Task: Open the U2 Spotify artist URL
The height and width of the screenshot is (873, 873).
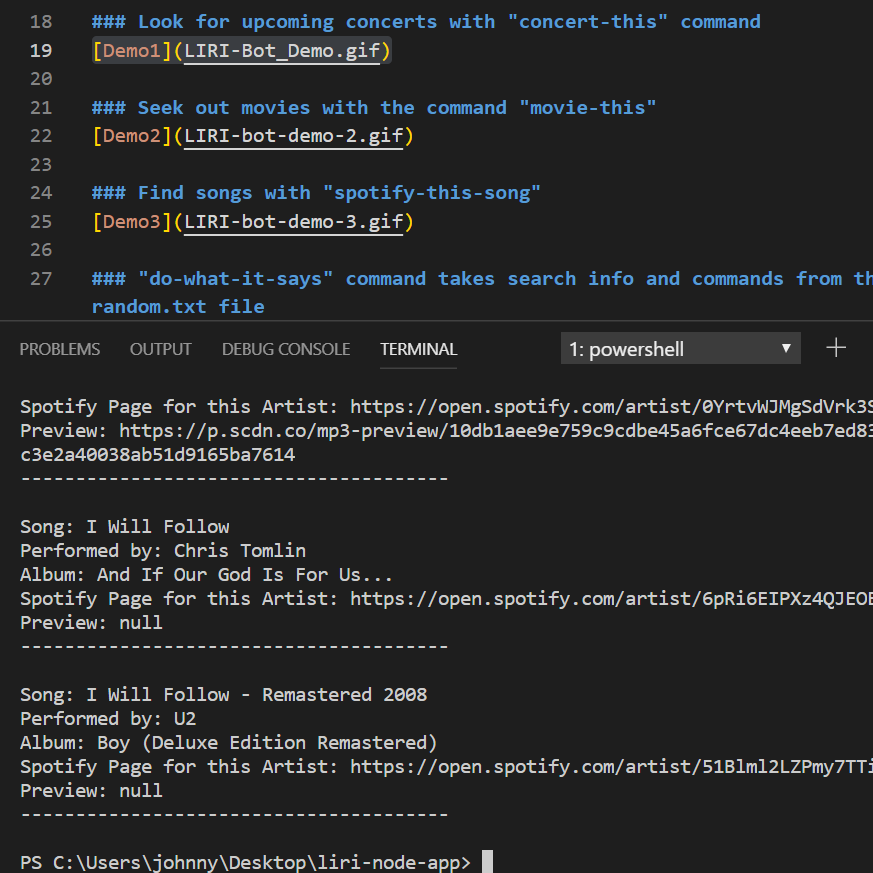Action: (610, 766)
